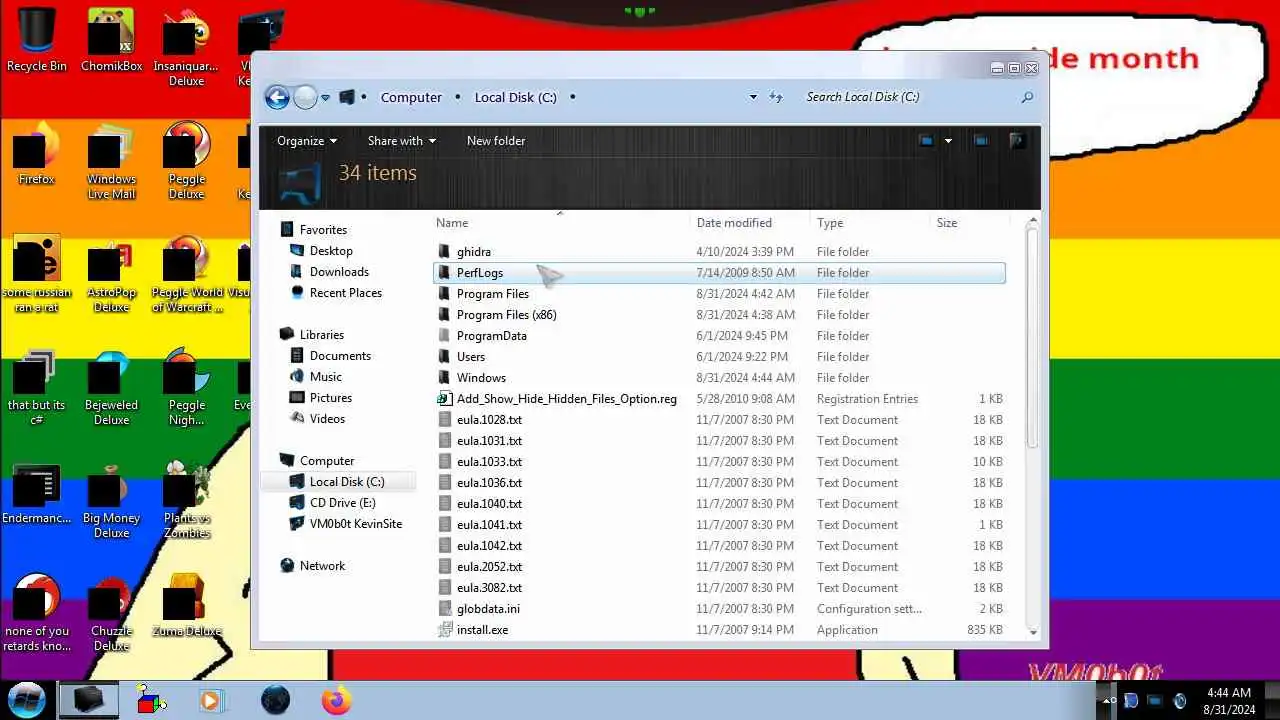
Task: Click the computer icon in the address bar
Action: [347, 97]
